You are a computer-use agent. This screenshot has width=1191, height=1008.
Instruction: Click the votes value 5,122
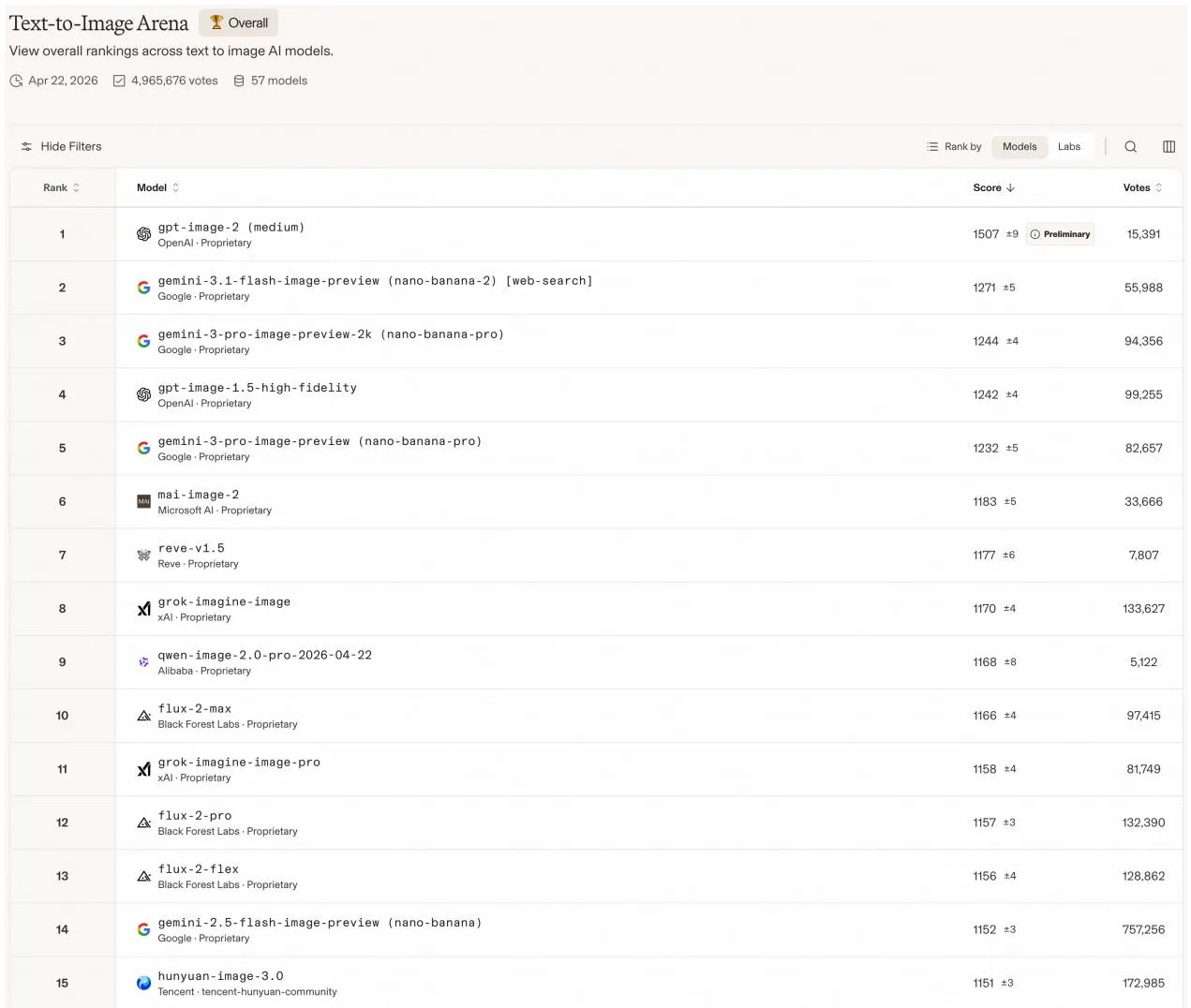pyautogui.click(x=1143, y=662)
